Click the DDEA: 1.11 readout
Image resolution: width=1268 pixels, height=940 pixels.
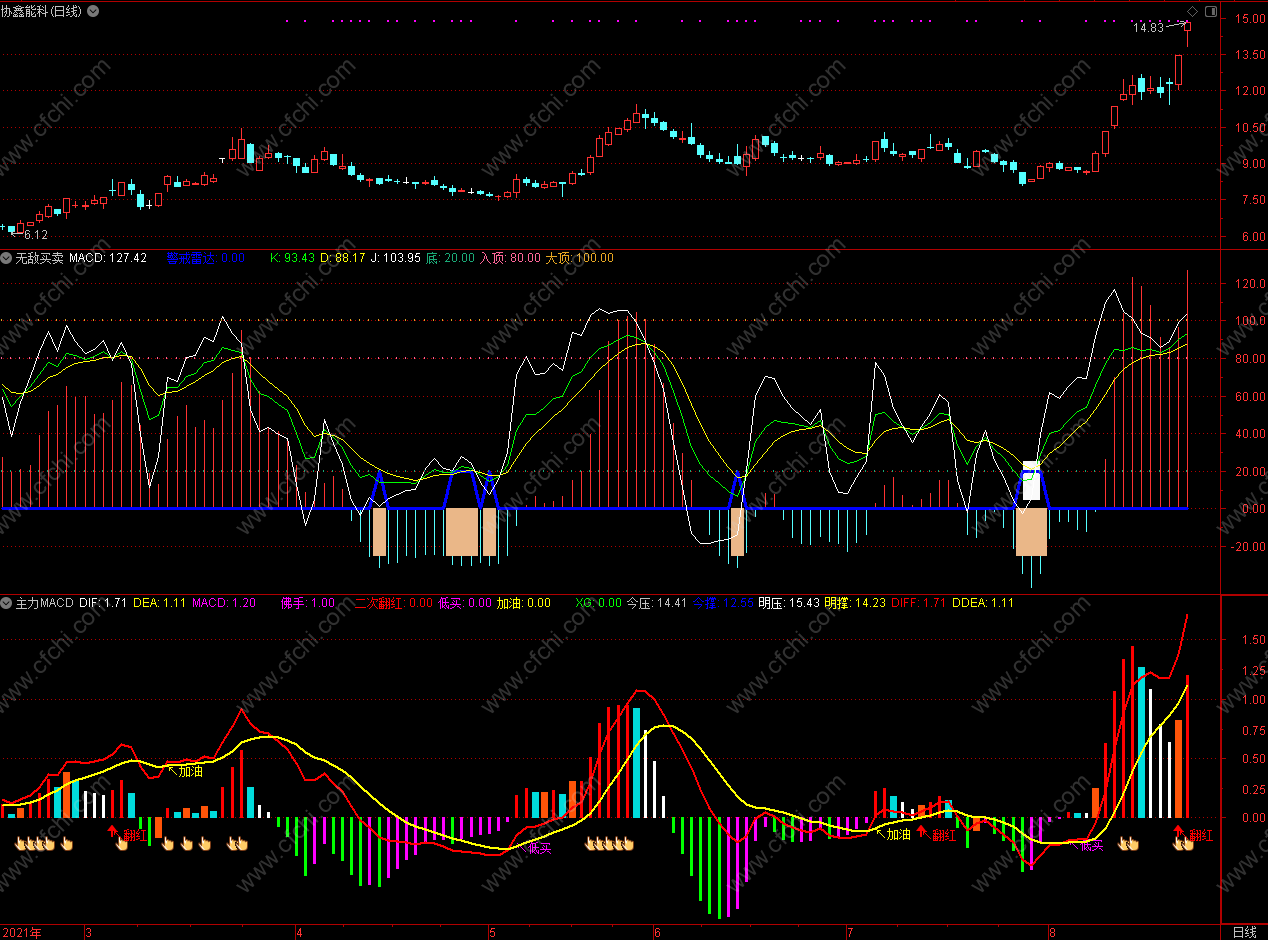point(983,603)
